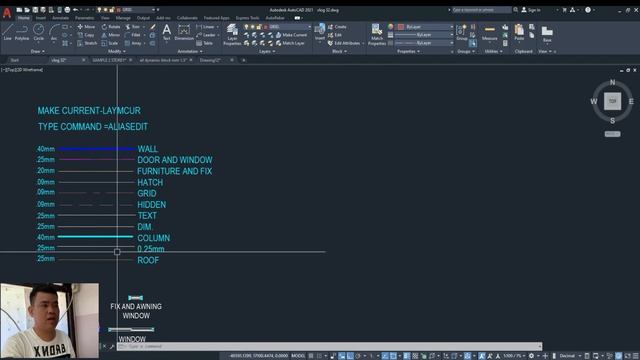Click the Measure tool
The height and width of the screenshot is (360, 640).
489,32
